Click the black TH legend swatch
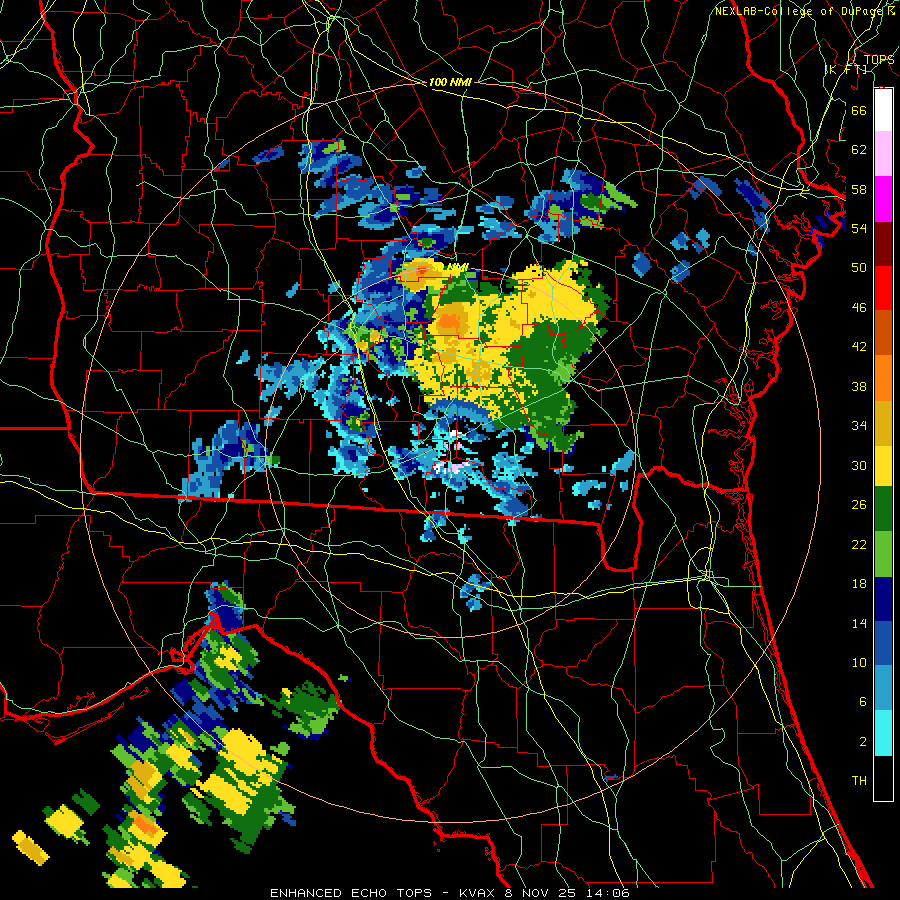The width and height of the screenshot is (900, 900). [x=883, y=778]
